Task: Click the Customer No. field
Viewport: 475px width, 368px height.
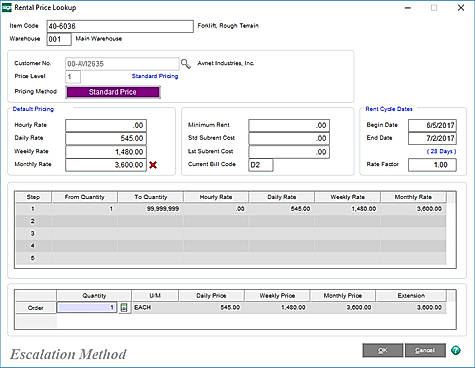Action: point(122,64)
